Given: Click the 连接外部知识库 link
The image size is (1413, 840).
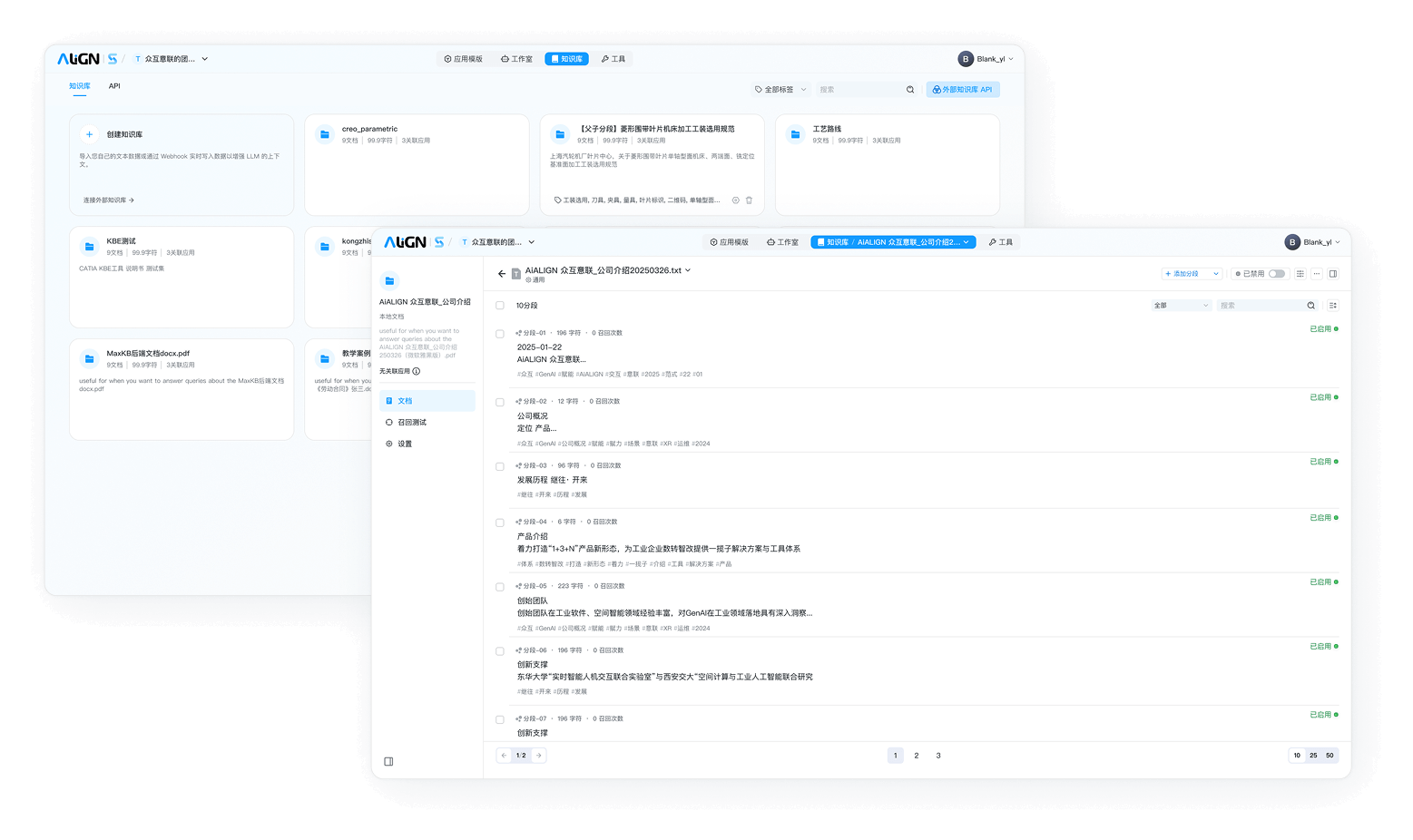Looking at the screenshot, I should [x=108, y=200].
